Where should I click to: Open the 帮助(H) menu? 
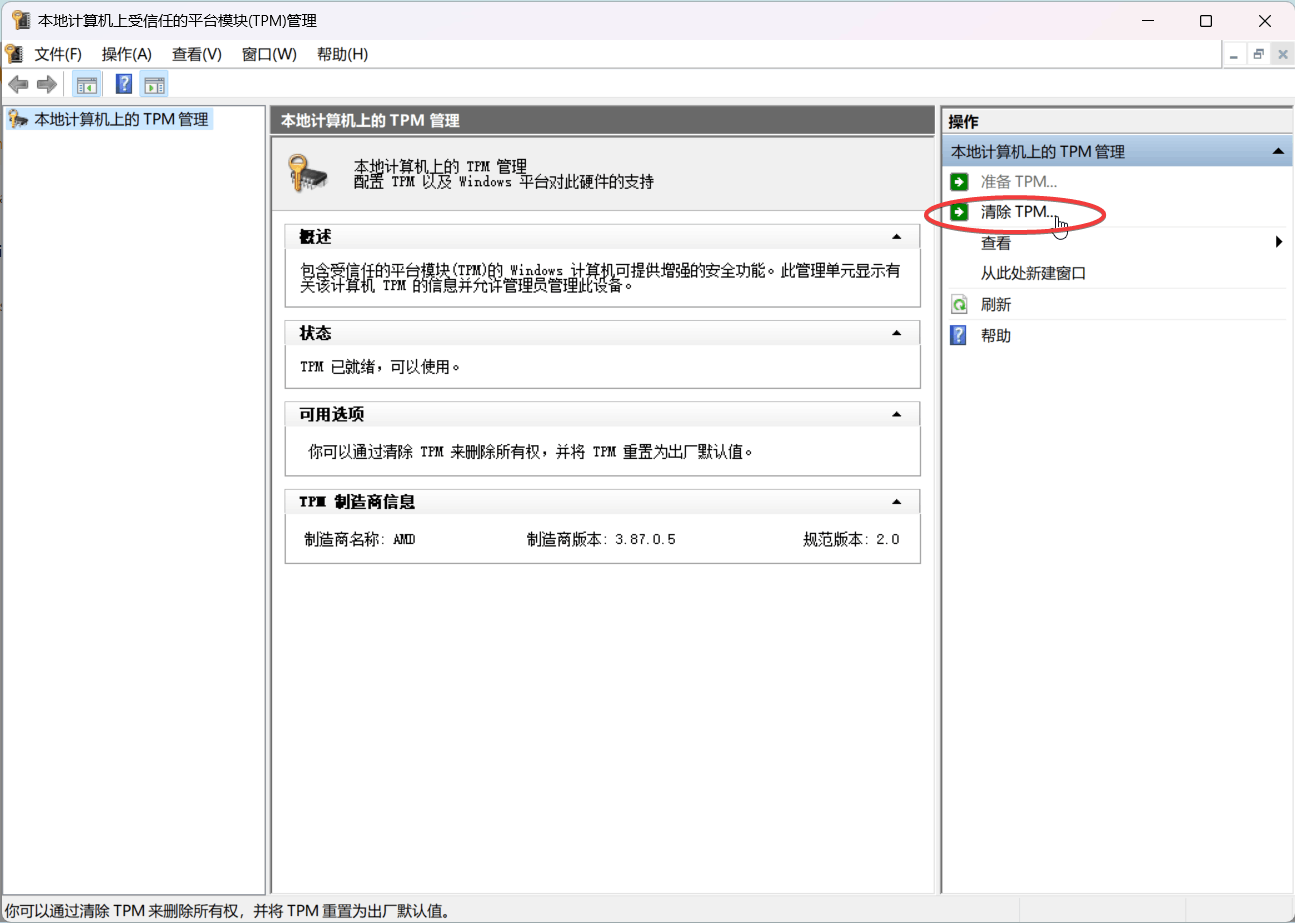click(342, 54)
